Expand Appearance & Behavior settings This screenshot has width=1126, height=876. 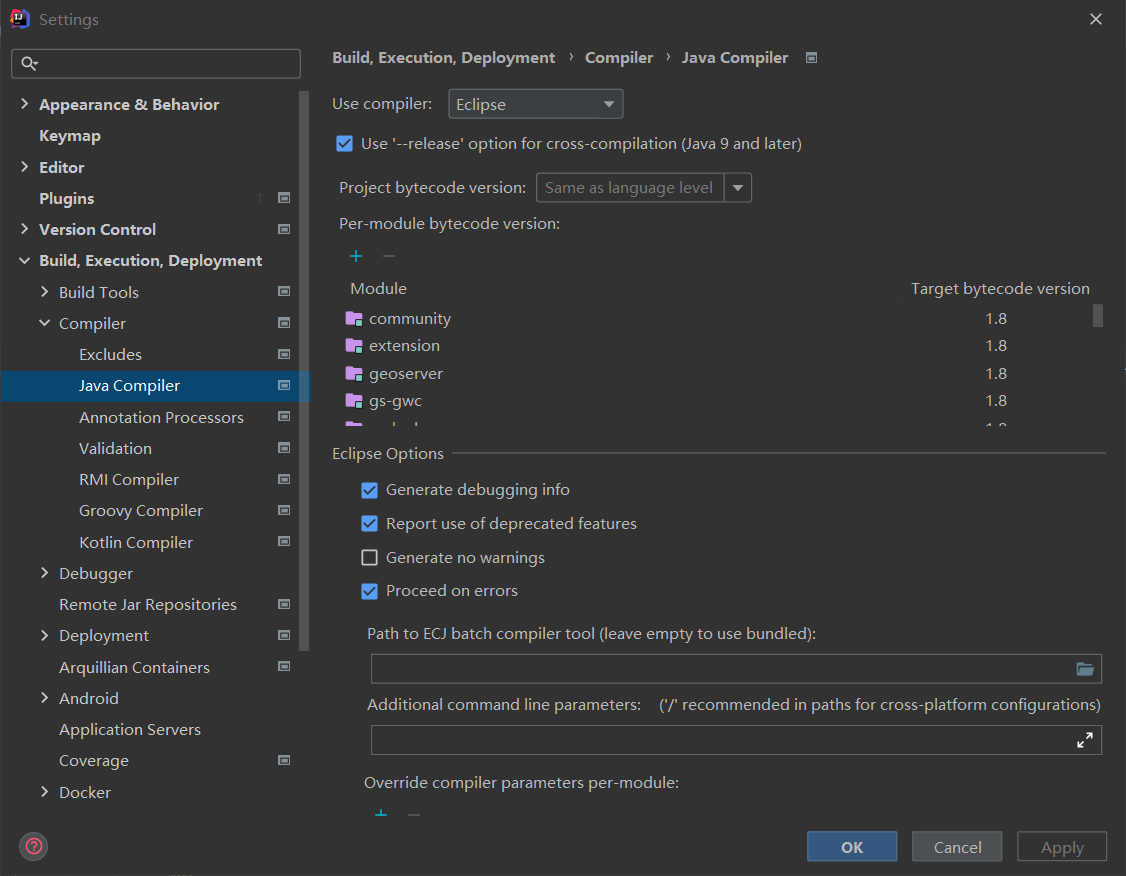(24, 104)
